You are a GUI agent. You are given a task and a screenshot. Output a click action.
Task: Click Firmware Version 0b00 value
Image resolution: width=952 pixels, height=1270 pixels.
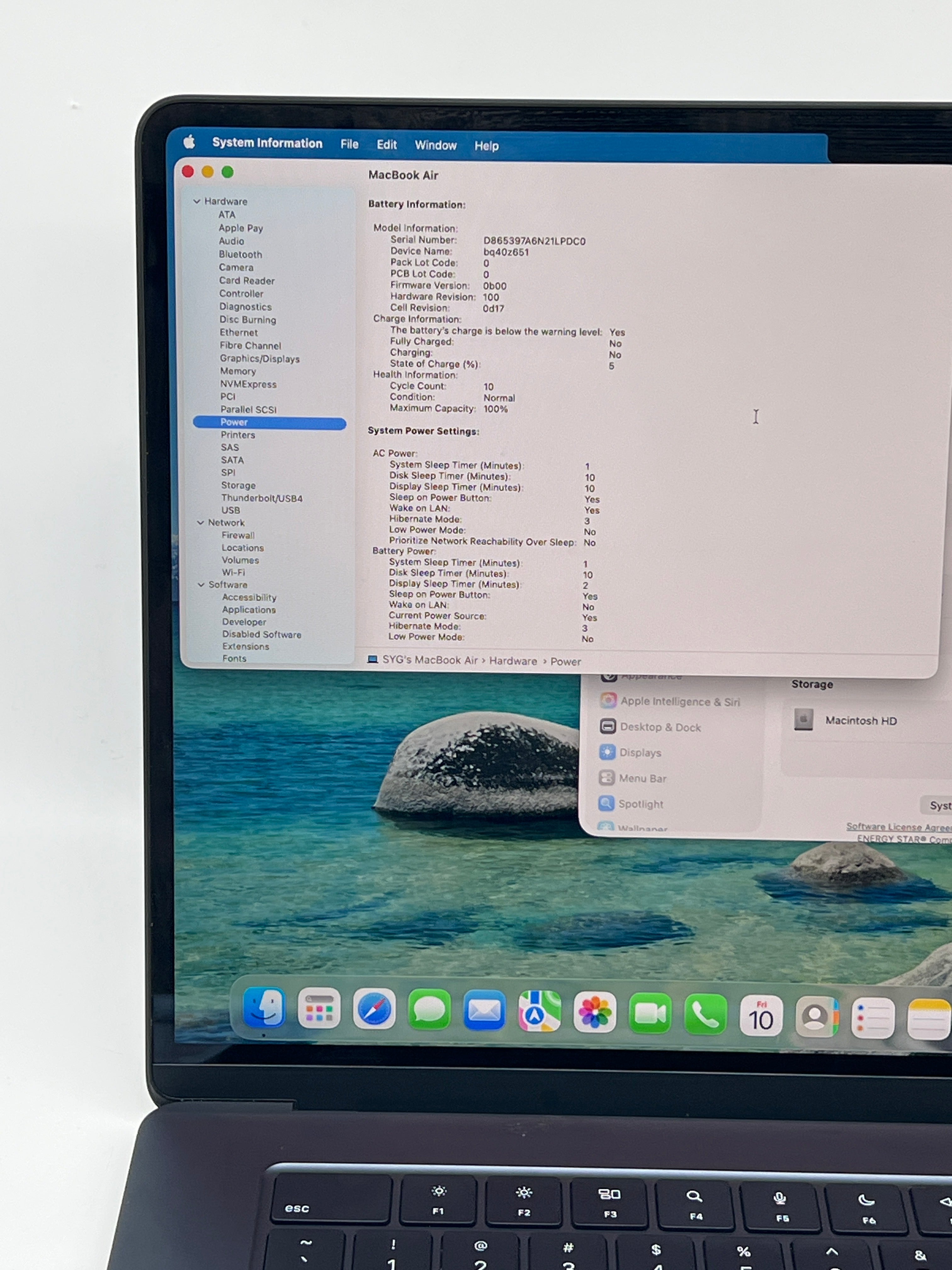pyautogui.click(x=495, y=286)
